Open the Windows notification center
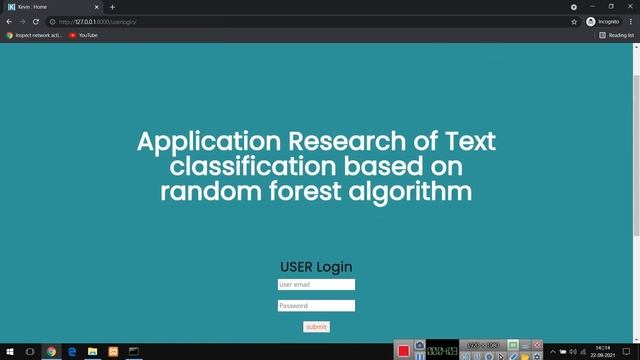 coord(627,351)
